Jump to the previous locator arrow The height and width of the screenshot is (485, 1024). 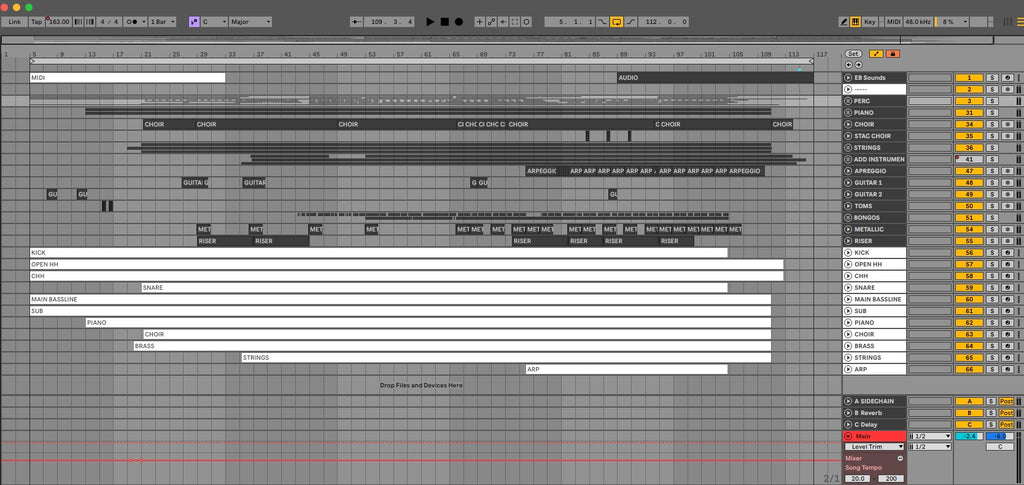pyautogui.click(x=848, y=65)
